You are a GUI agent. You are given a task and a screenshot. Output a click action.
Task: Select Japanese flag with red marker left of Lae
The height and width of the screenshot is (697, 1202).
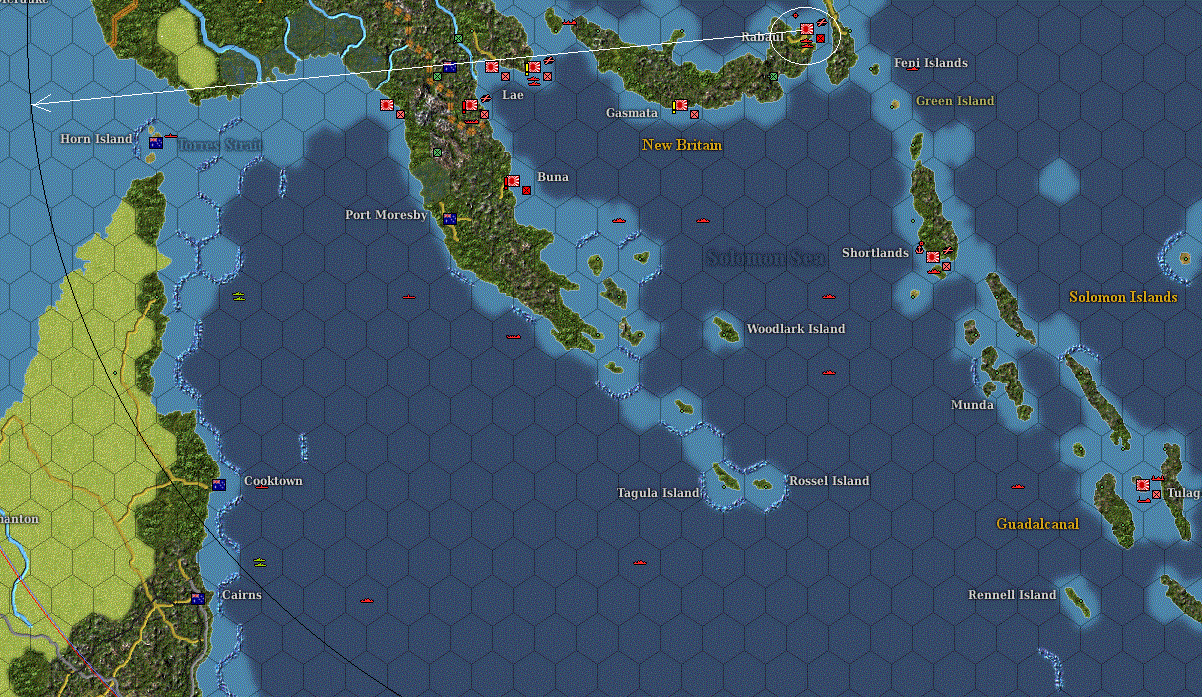click(471, 105)
